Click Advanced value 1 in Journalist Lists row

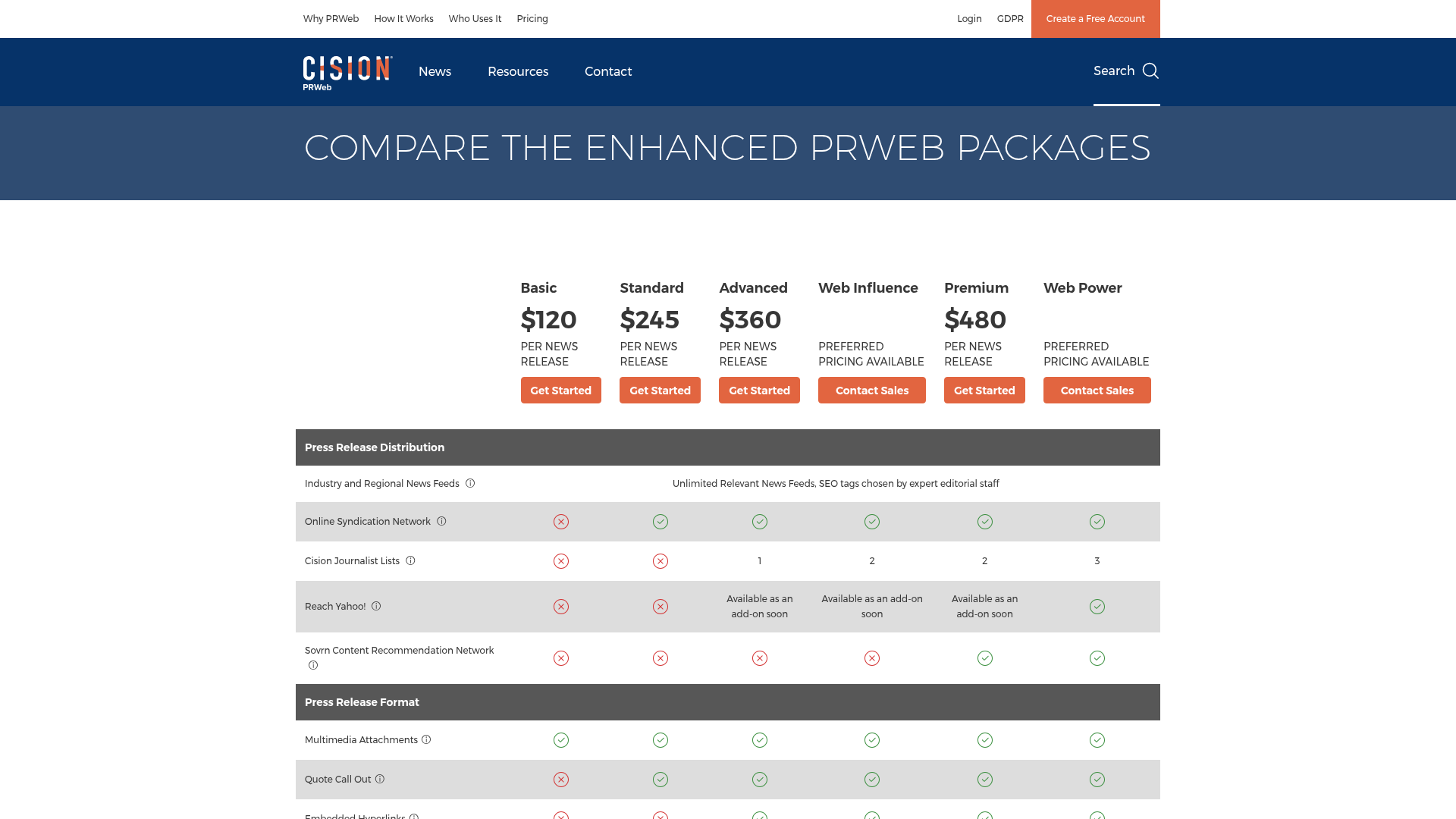(x=760, y=561)
